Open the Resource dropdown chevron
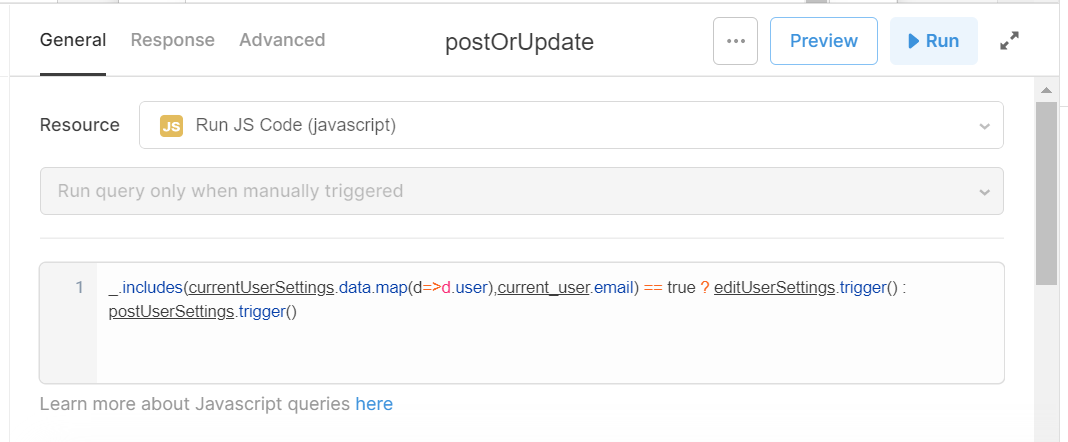Viewport: 1068px width, 442px height. click(x=984, y=127)
